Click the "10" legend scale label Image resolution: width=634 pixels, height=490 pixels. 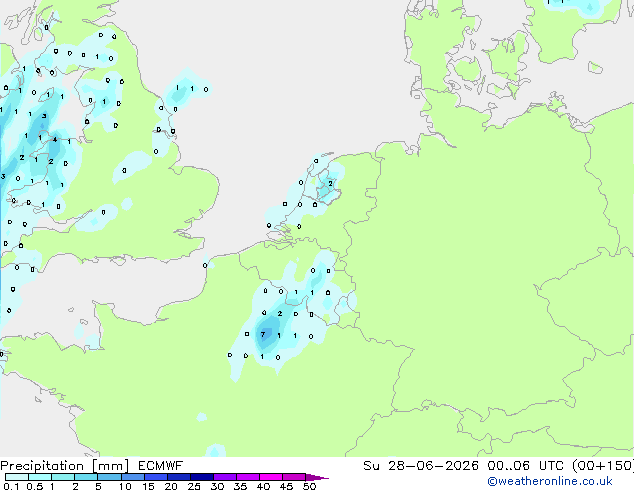click(125, 486)
